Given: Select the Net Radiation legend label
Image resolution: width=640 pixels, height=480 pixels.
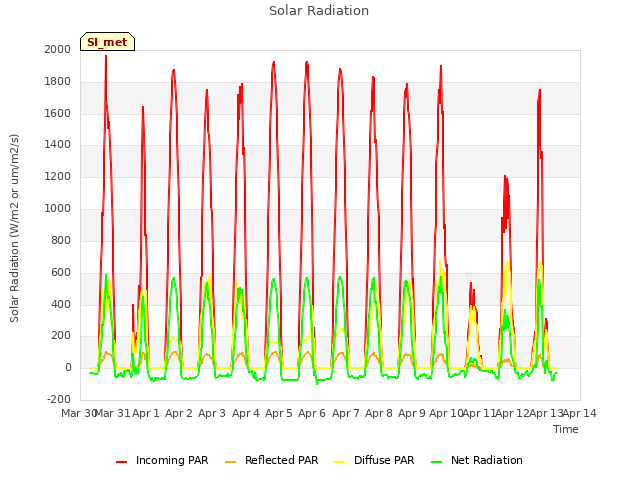Looking at the screenshot, I should pos(487,460).
